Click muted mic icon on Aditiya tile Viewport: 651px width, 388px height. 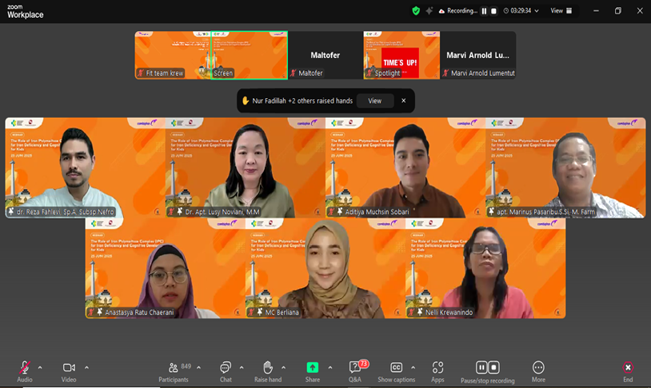point(331,212)
